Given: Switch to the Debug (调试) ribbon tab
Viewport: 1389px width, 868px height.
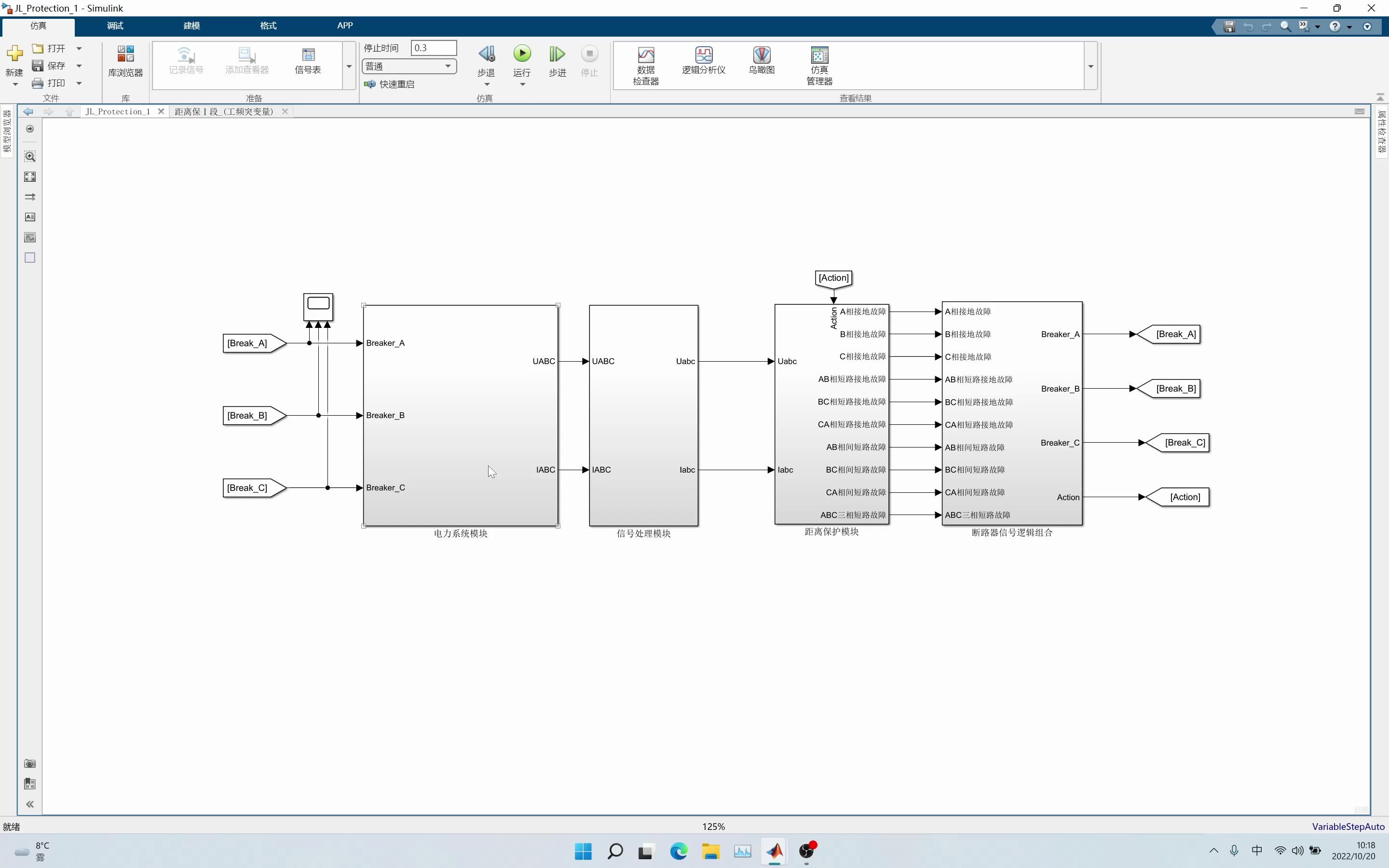Looking at the screenshot, I should (115, 26).
